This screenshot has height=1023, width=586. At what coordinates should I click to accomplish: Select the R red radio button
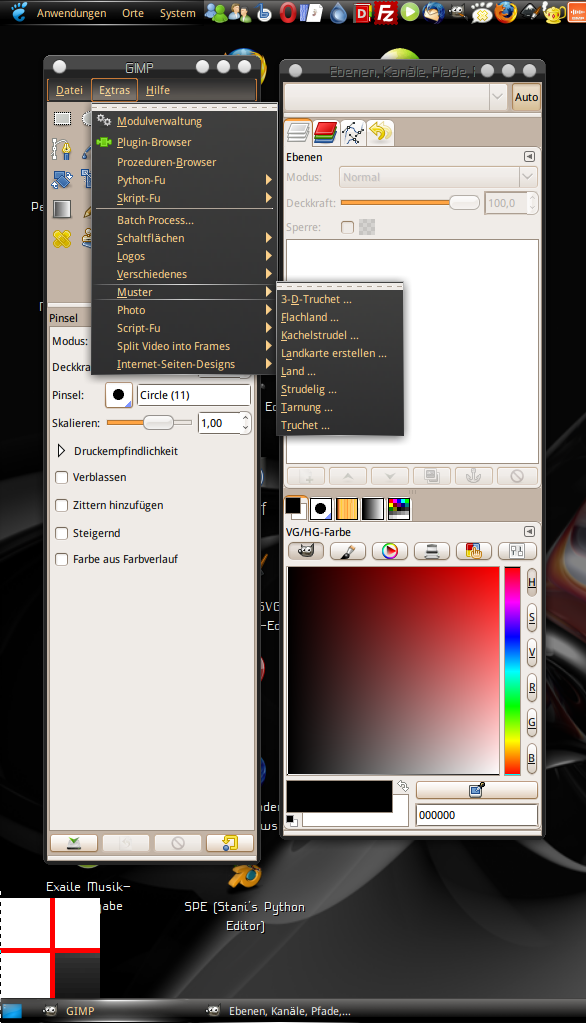(532, 687)
